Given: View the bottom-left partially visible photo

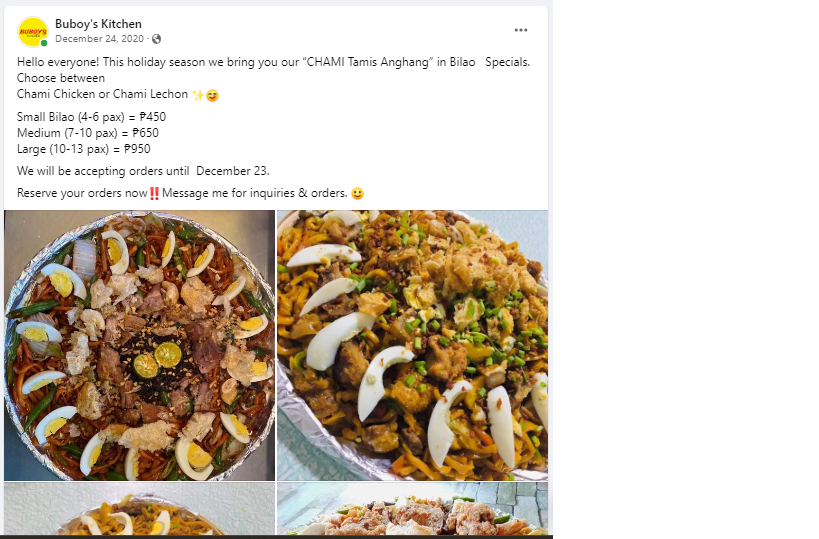Looking at the screenshot, I should [x=139, y=510].
